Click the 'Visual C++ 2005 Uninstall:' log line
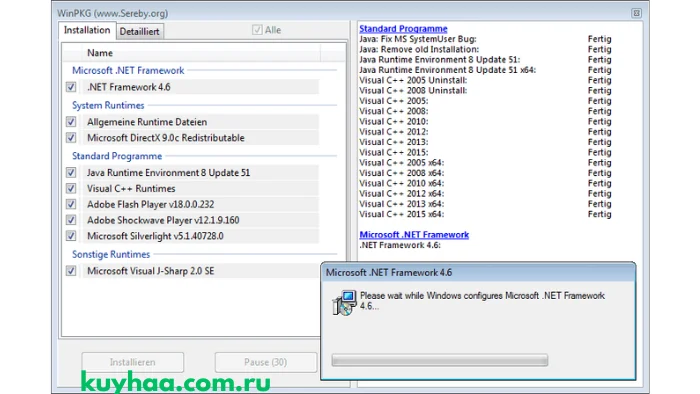The height and width of the screenshot is (394, 700). (413, 80)
